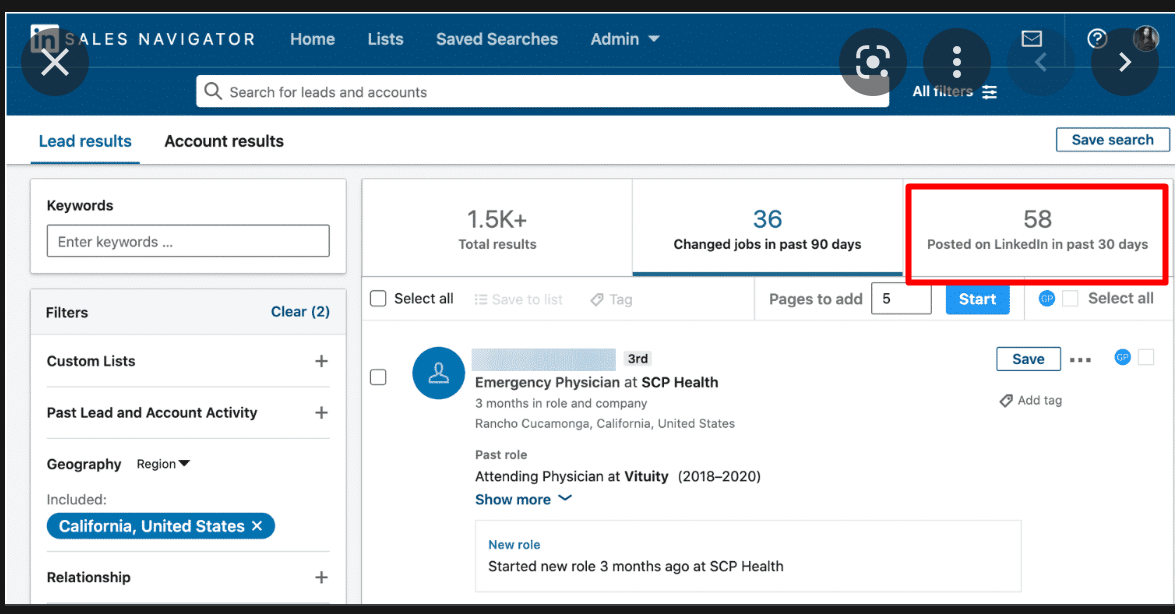The image size is (1175, 614).
Task: Expand Show more past roles
Action: pos(523,499)
